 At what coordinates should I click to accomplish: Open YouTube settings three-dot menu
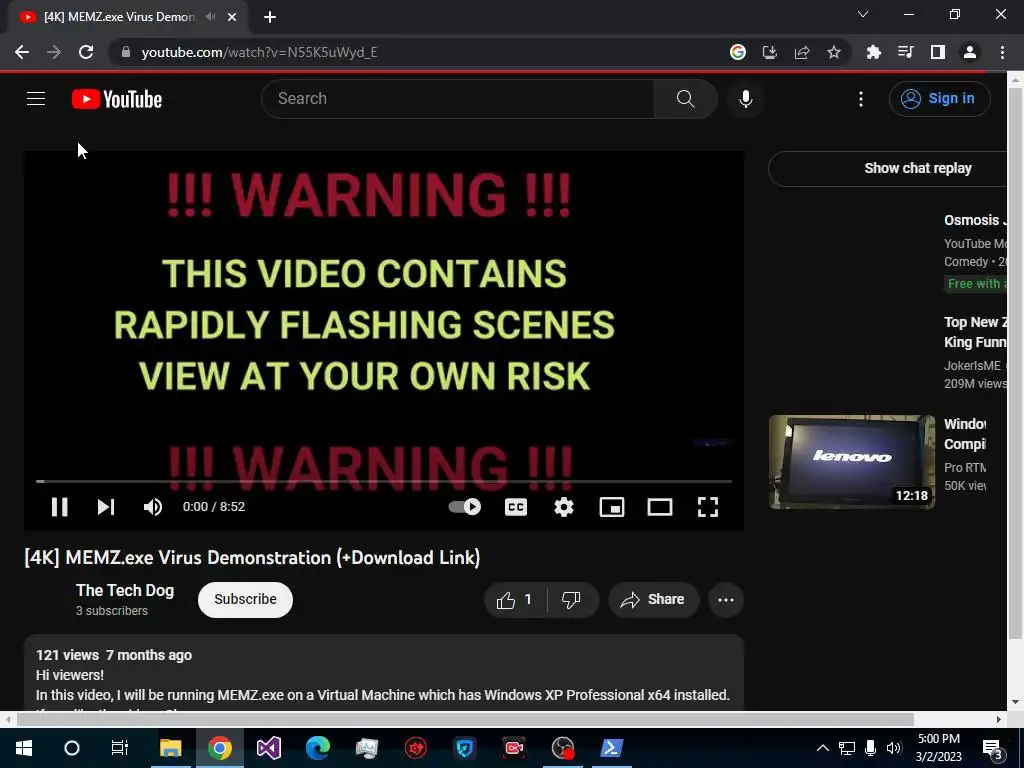click(861, 99)
